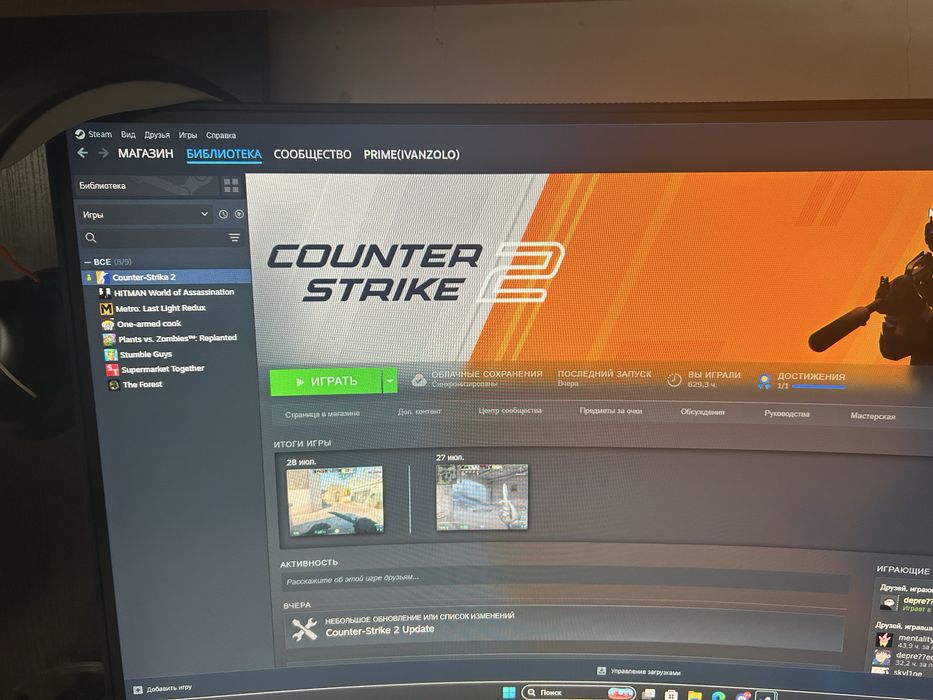Open the Справка menu
The width and height of the screenshot is (933, 700).
point(221,135)
